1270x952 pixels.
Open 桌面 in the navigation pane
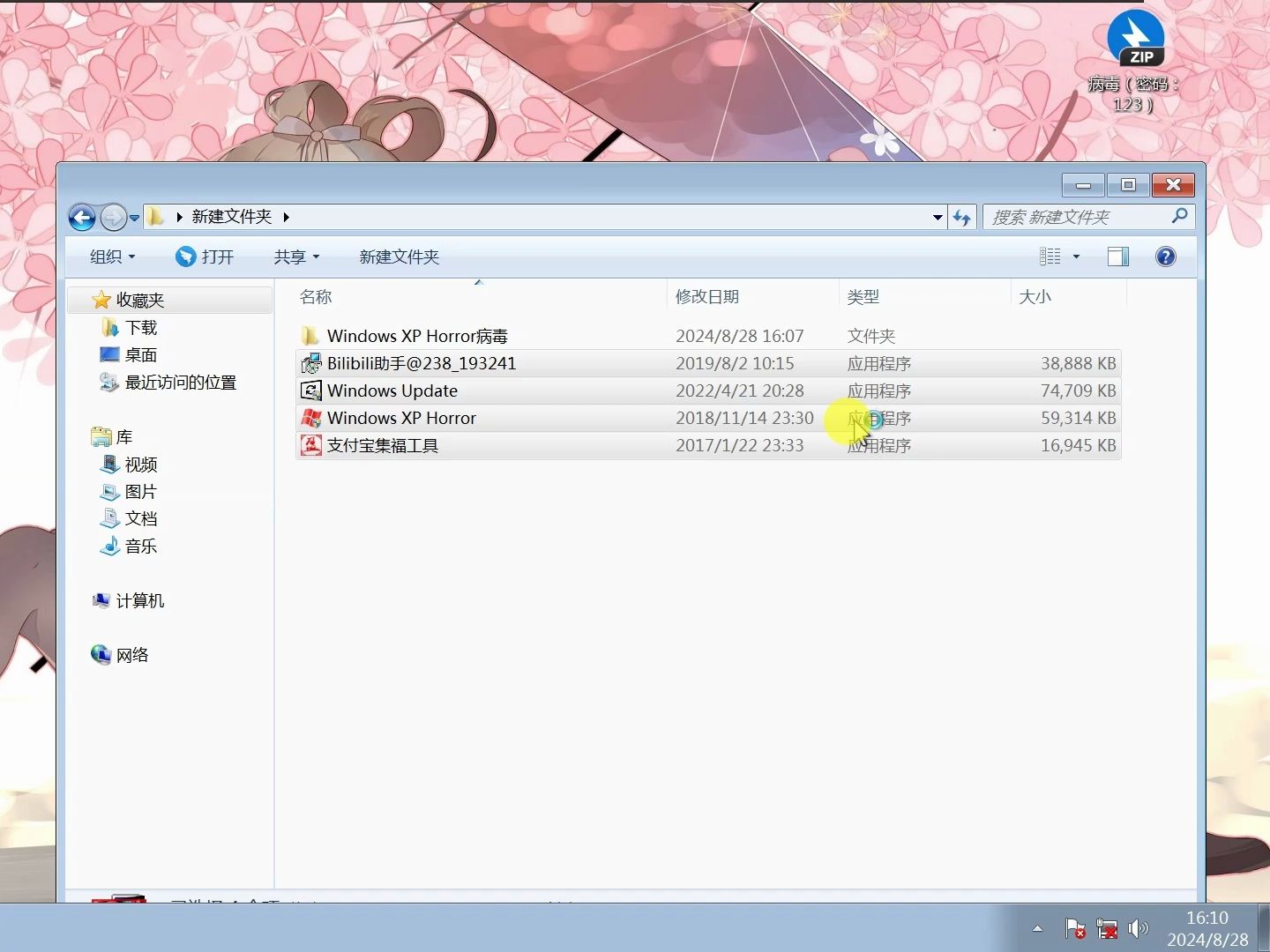(141, 355)
